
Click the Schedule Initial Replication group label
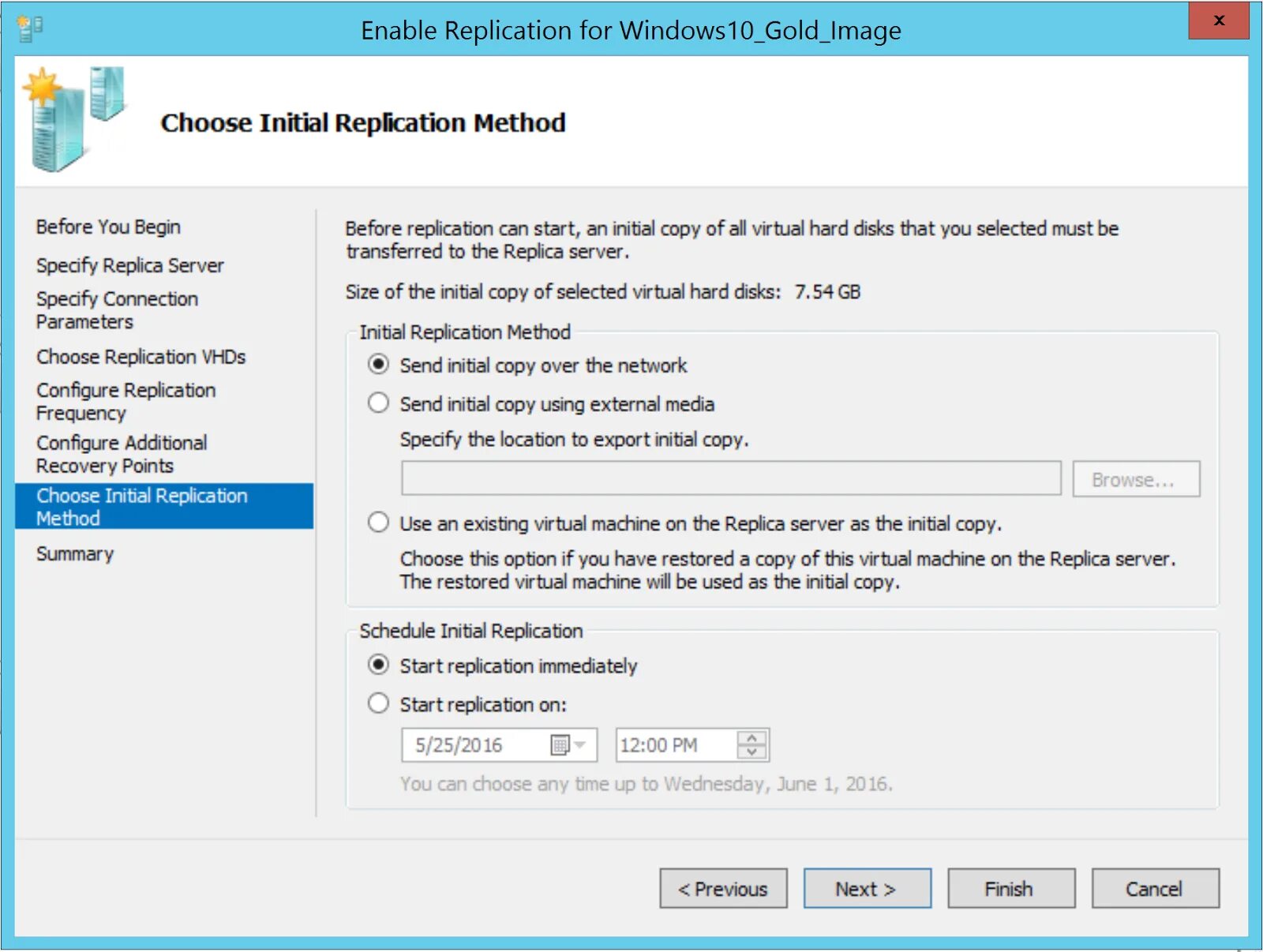pos(471,632)
